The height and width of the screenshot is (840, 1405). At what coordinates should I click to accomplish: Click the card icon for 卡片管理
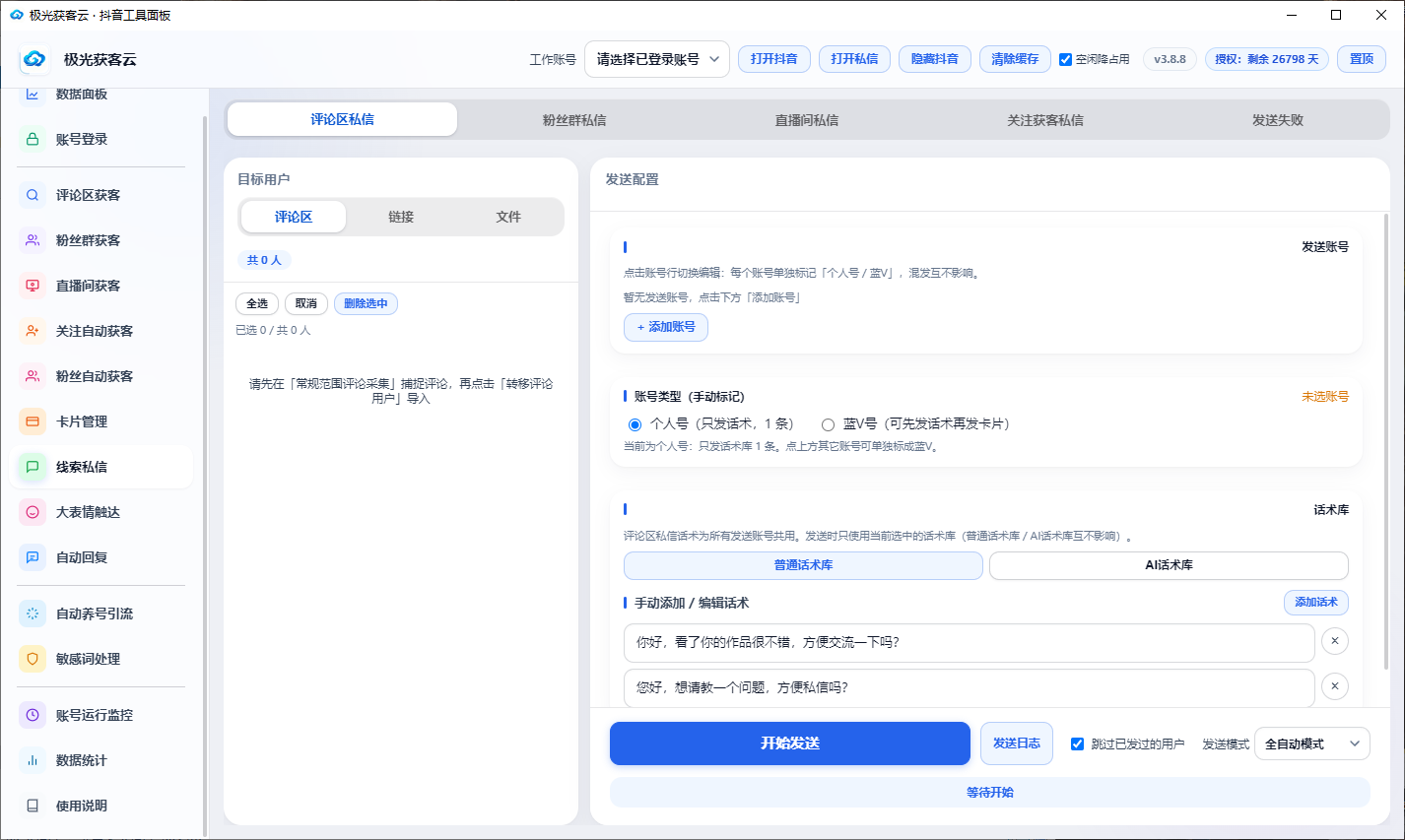click(33, 421)
